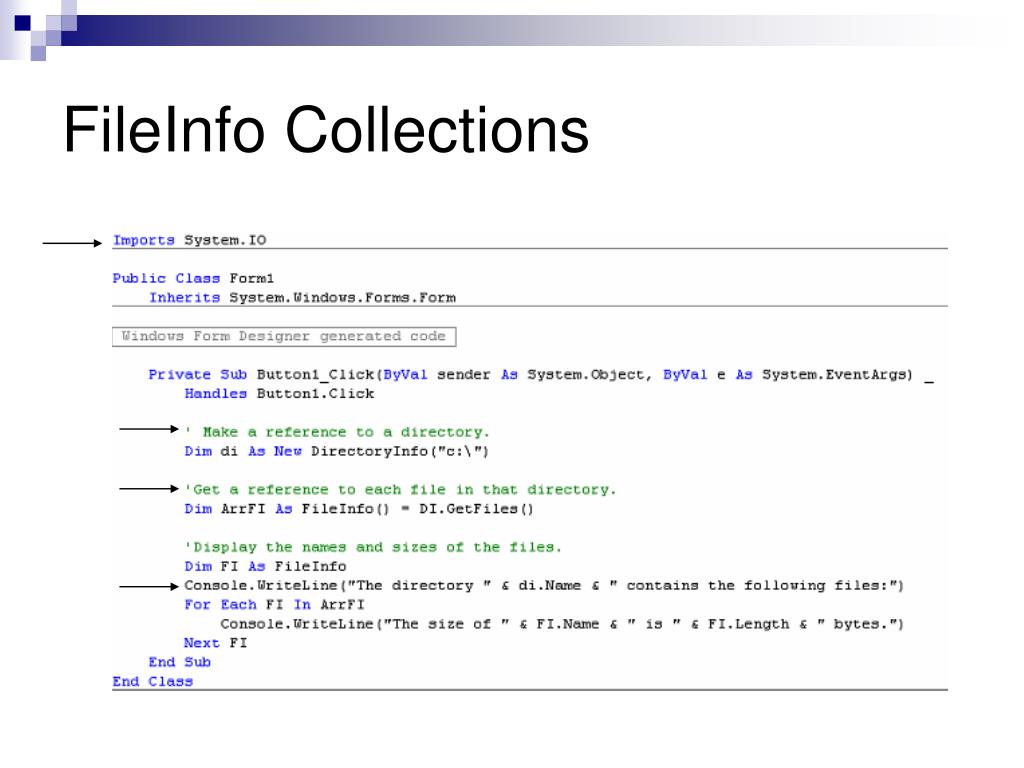Image resolution: width=1024 pixels, height=768 pixels.
Task: Click the End Class line
Action: coord(153,682)
